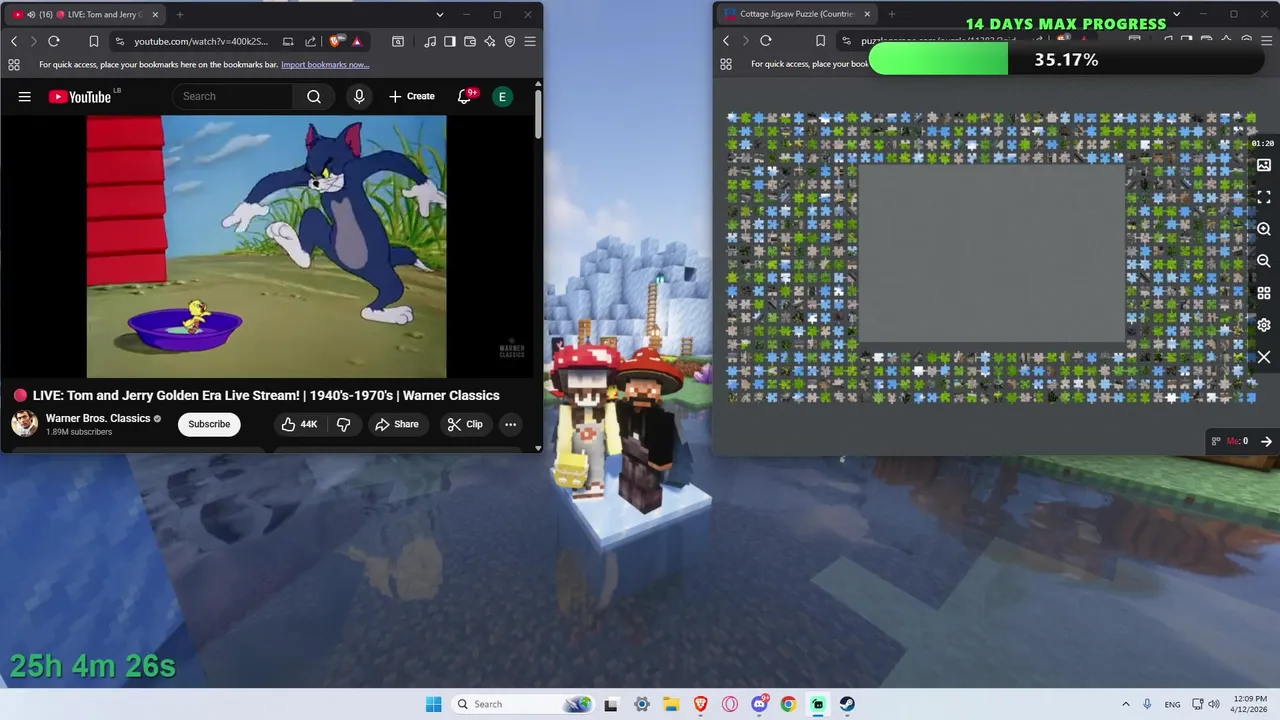Close the Cottage Jigsaw Puzzle tab
Viewport: 1280px width, 720px height.
tap(867, 14)
